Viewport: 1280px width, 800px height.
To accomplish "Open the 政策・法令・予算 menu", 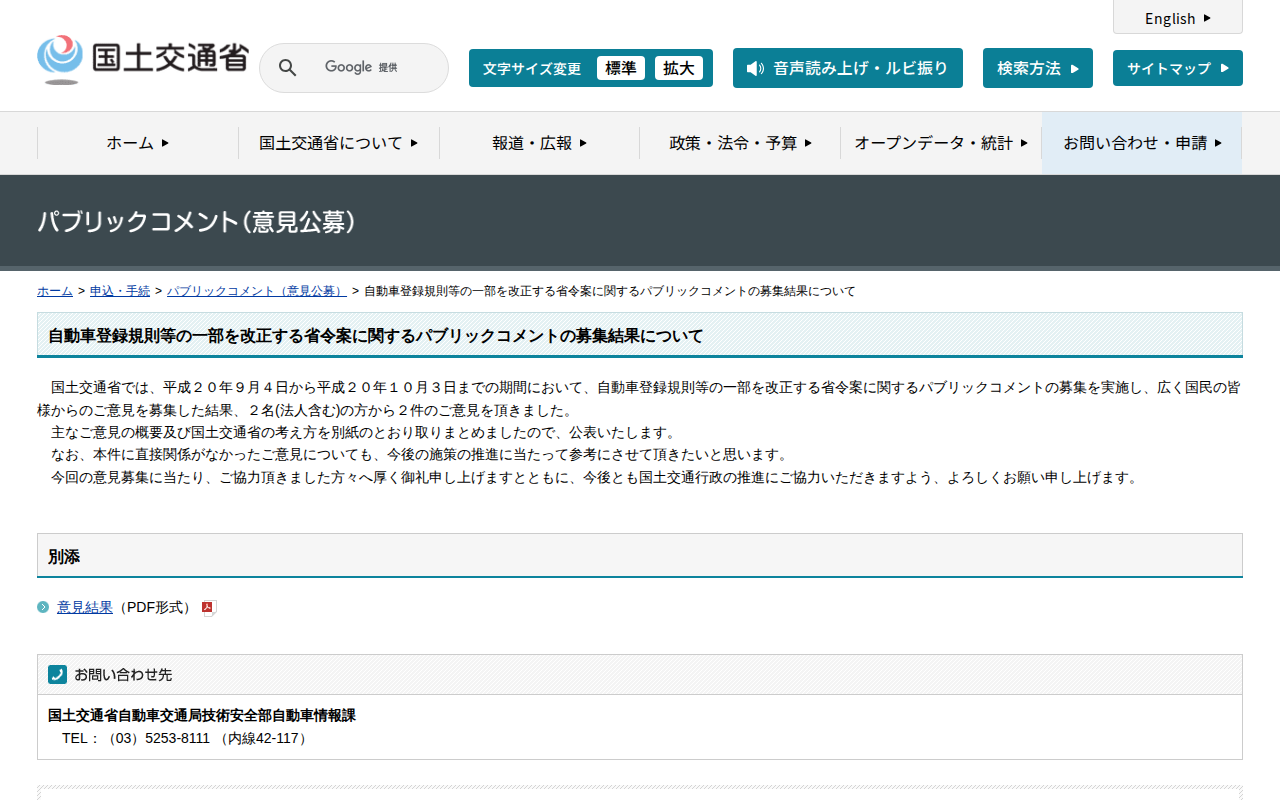I will tap(740, 143).
